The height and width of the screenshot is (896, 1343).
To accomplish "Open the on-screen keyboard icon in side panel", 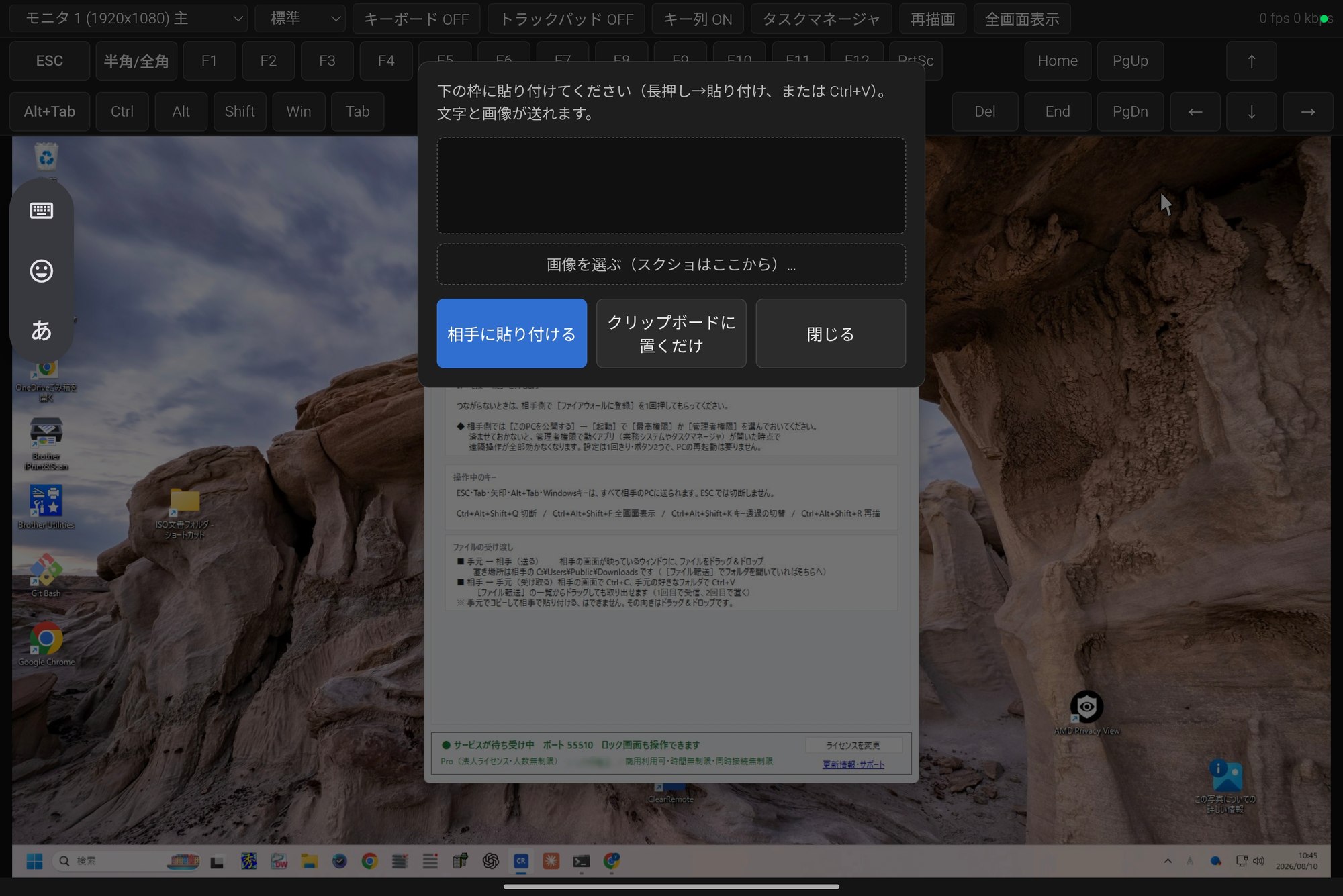I will pyautogui.click(x=42, y=211).
